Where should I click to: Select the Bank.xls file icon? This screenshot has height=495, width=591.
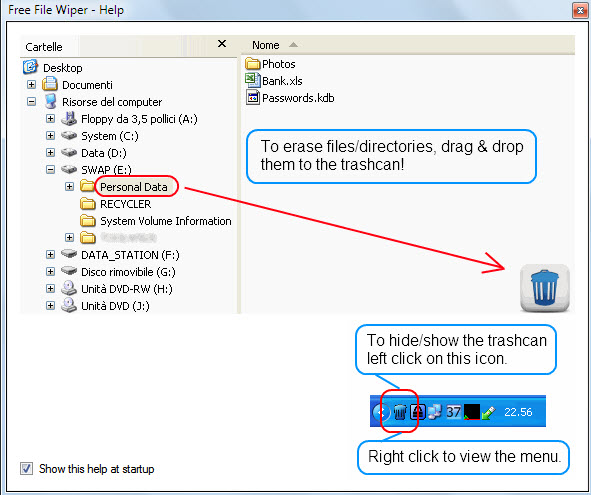(253, 81)
